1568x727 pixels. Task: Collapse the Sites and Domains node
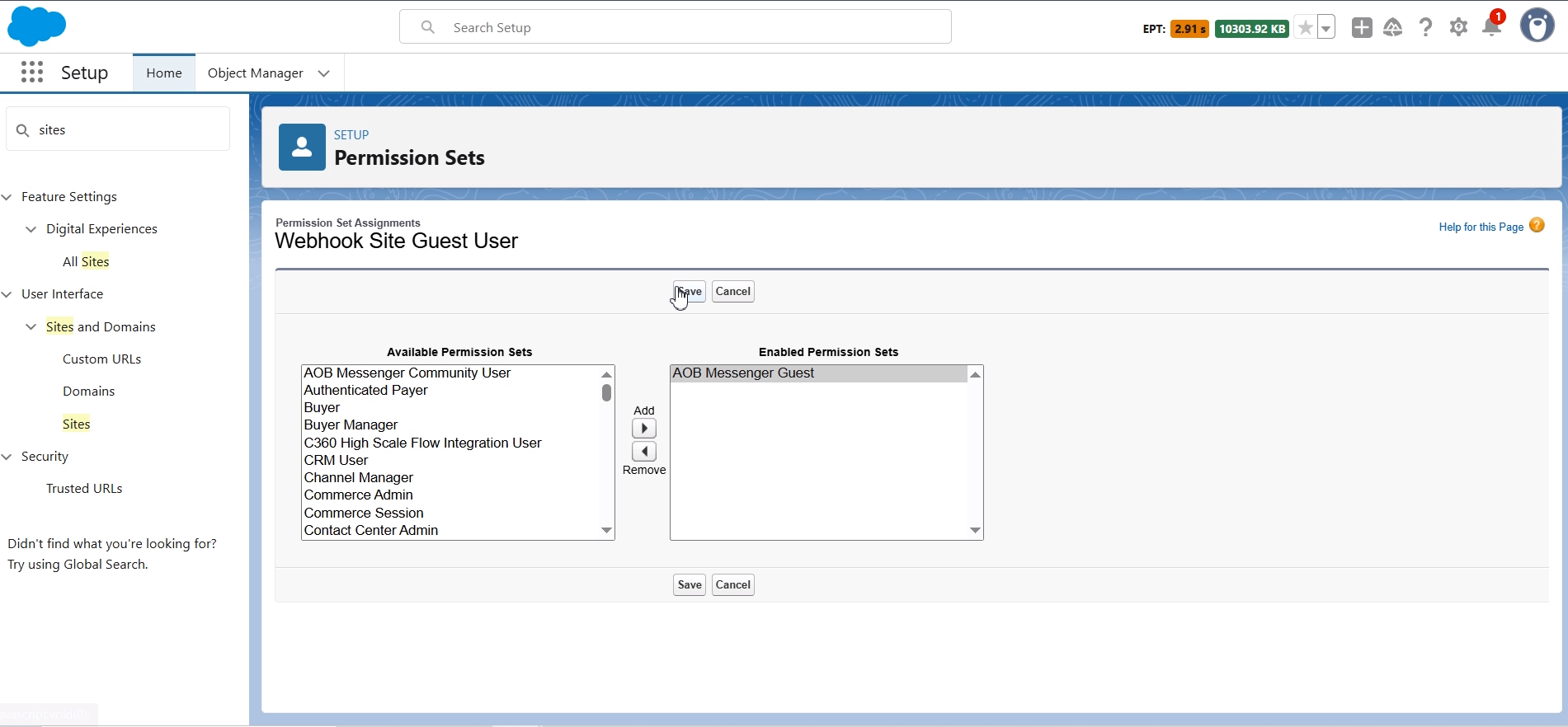pyautogui.click(x=31, y=327)
